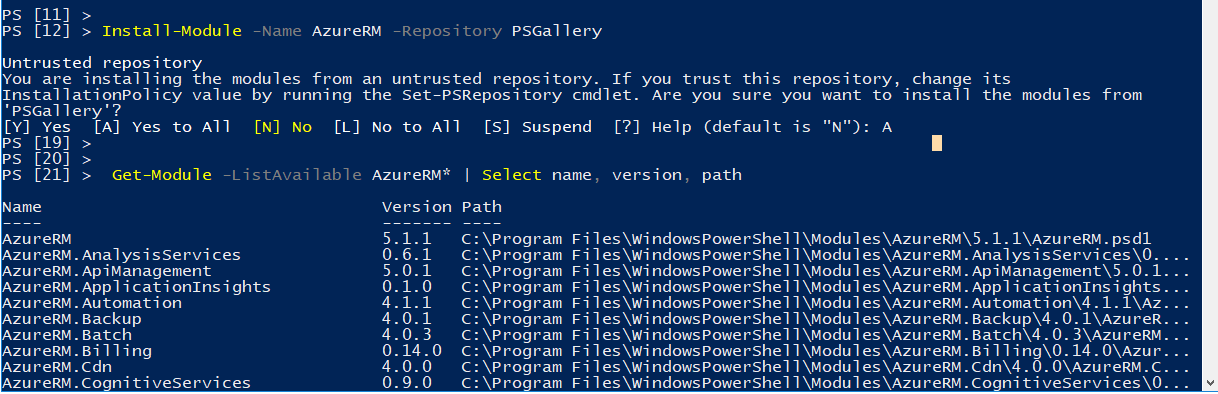Select the [Y] Yes prompt option
The height and width of the screenshot is (394, 1218).
click(37, 127)
